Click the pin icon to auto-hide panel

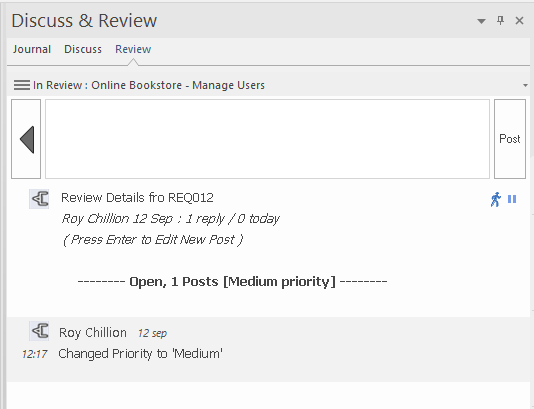click(500, 21)
